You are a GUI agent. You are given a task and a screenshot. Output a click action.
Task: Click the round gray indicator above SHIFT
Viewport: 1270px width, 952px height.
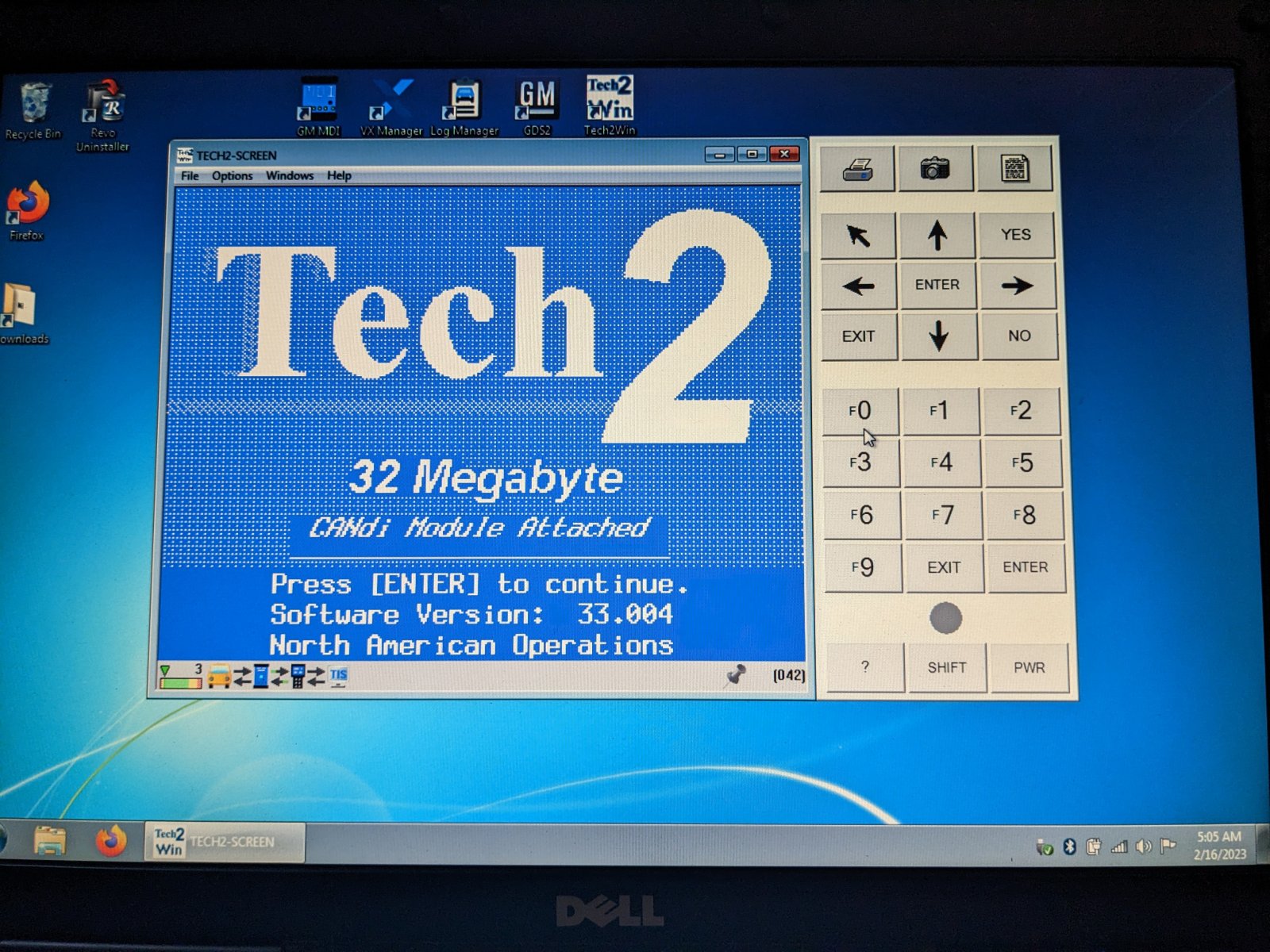[x=945, y=618]
